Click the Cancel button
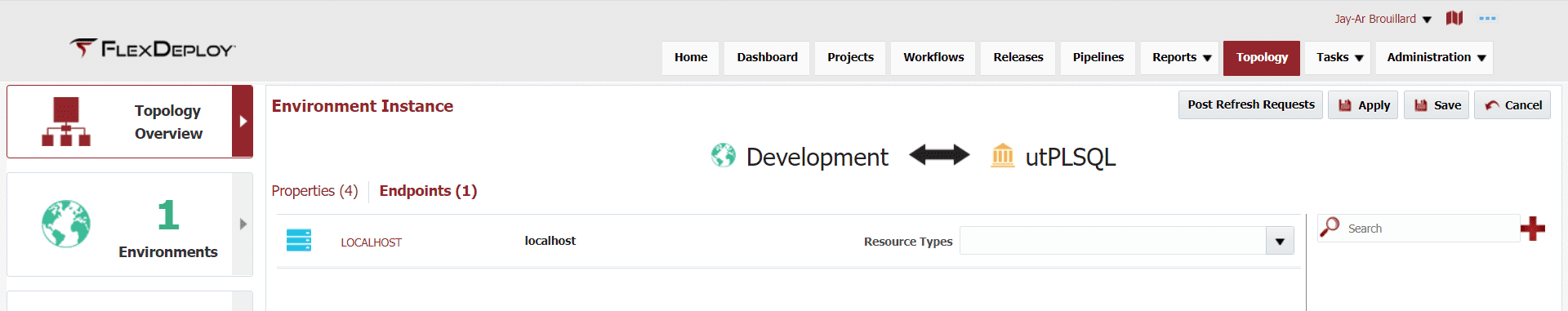 [x=1512, y=105]
